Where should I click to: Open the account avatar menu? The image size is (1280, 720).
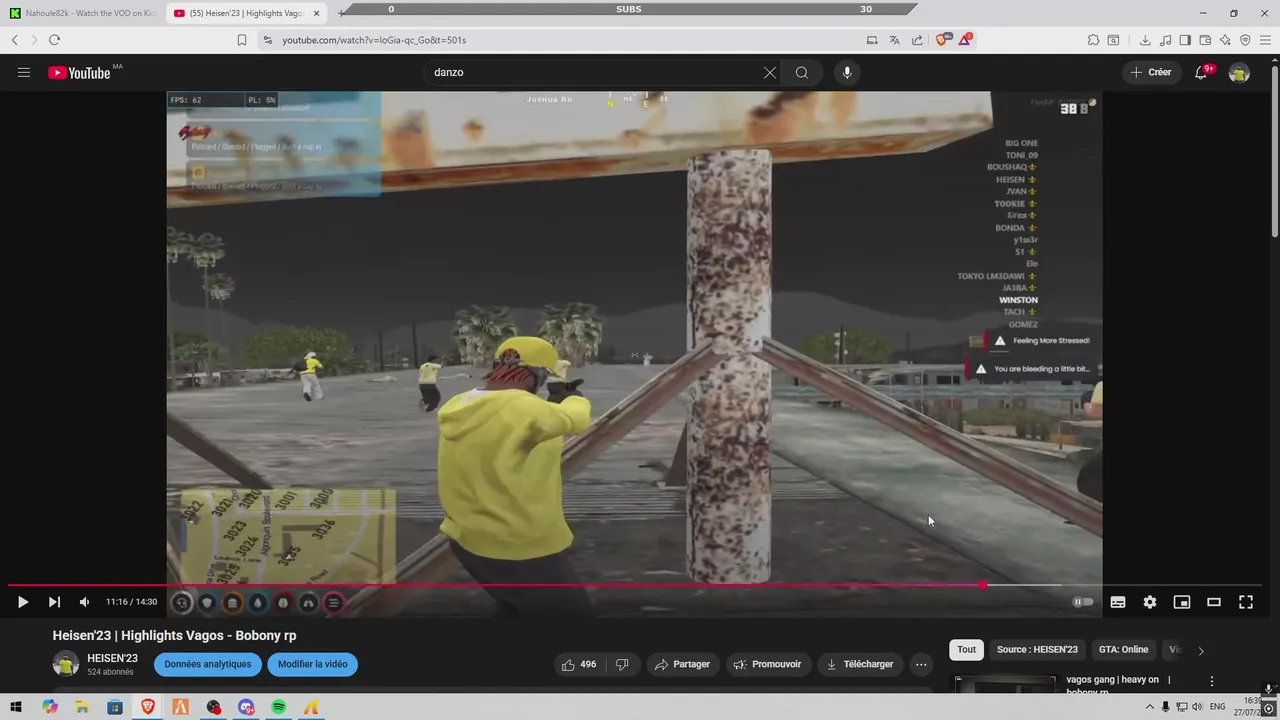tap(1239, 72)
